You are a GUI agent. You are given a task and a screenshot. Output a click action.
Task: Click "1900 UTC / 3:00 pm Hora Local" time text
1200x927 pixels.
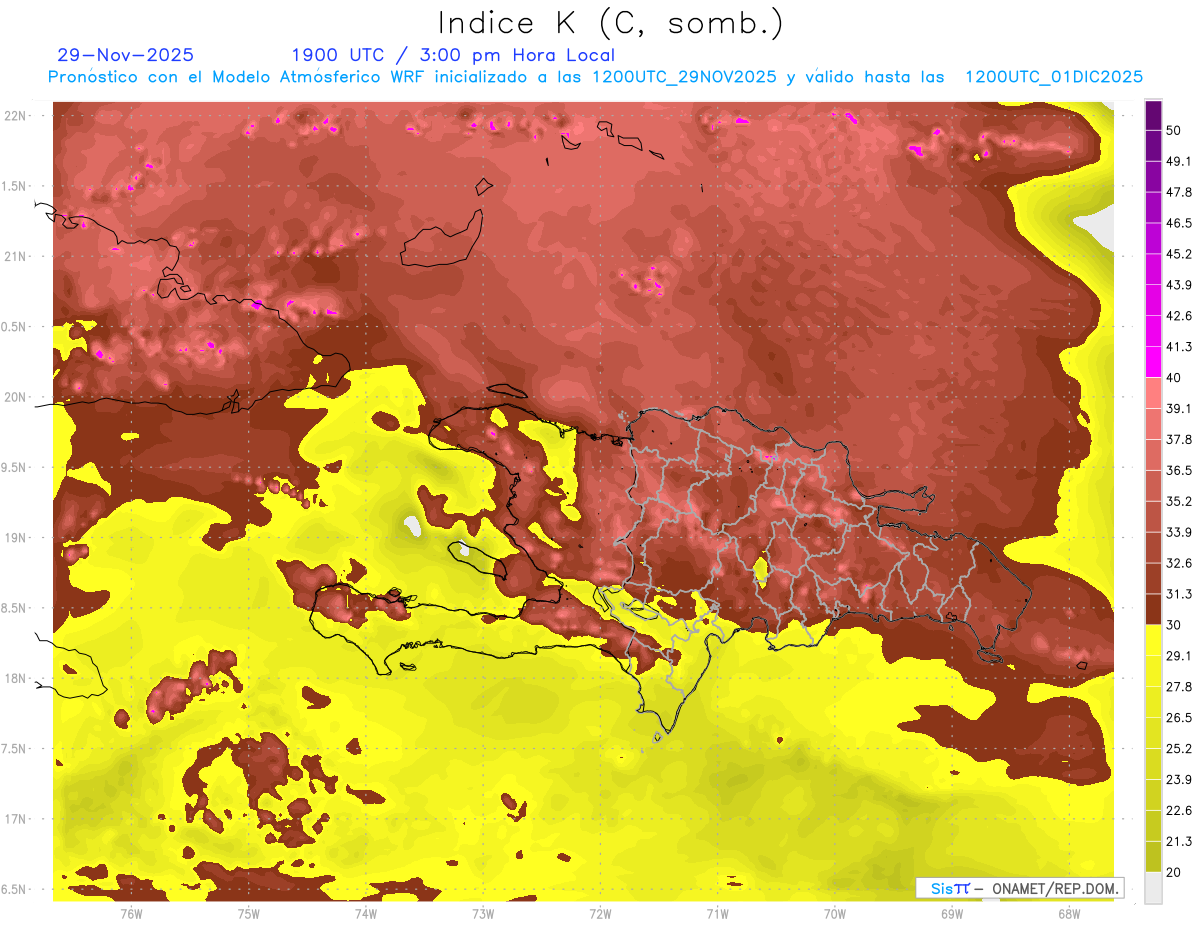click(453, 55)
